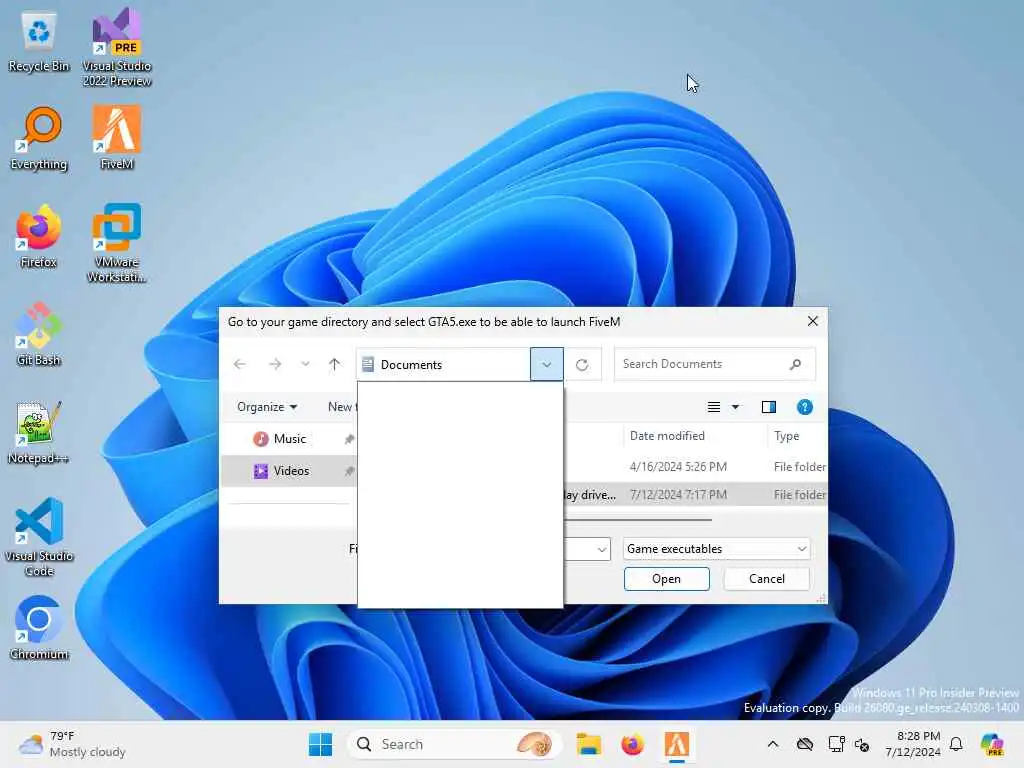Viewport: 1024px width, 768px height.
Task: Open VMware Workstation desktop shortcut
Action: [117, 243]
